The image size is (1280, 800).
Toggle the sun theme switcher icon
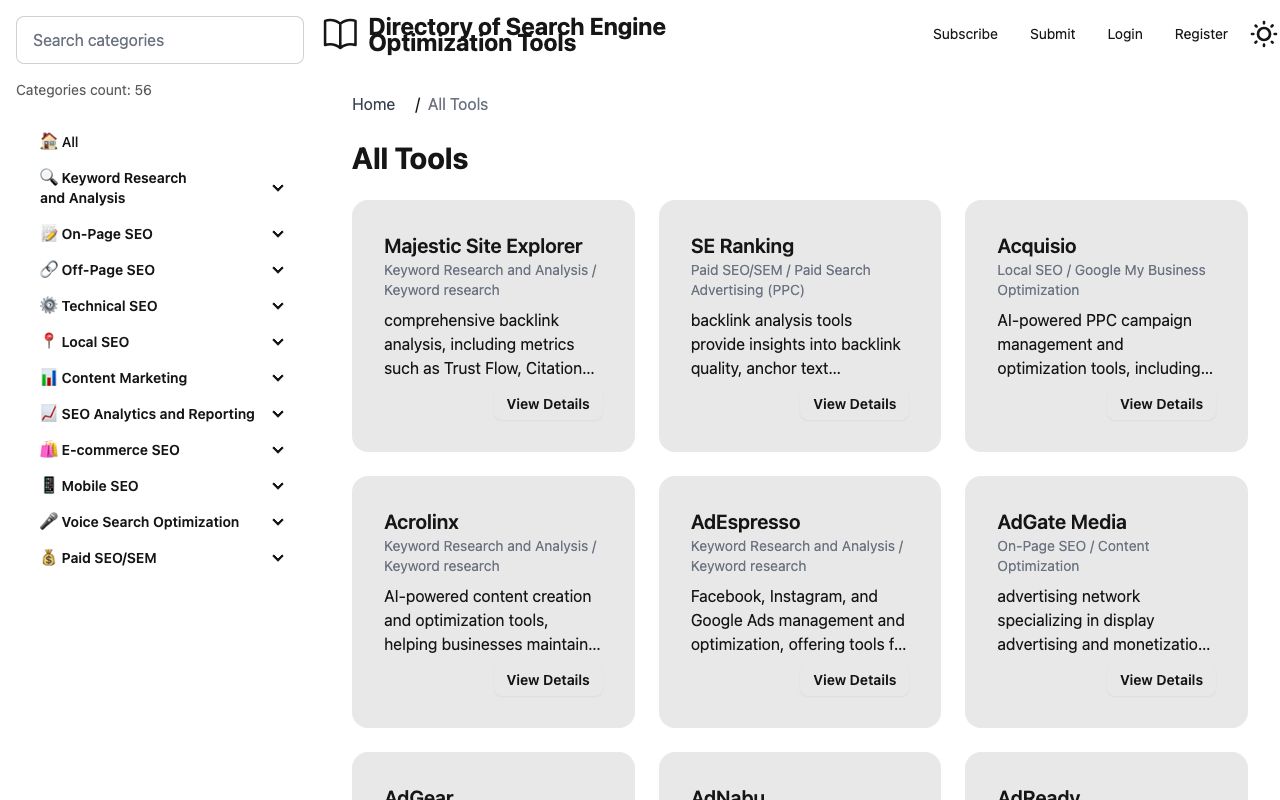coord(1264,34)
